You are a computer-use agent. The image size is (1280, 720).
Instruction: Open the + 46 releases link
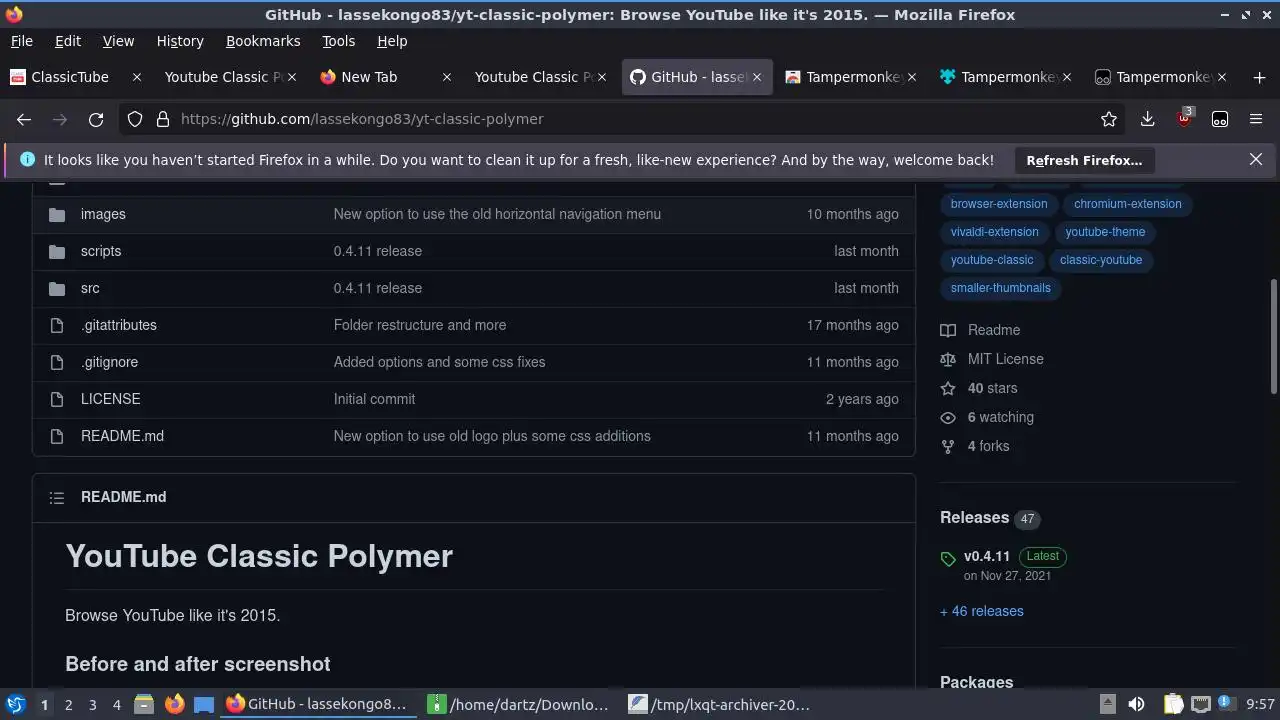click(x=982, y=611)
